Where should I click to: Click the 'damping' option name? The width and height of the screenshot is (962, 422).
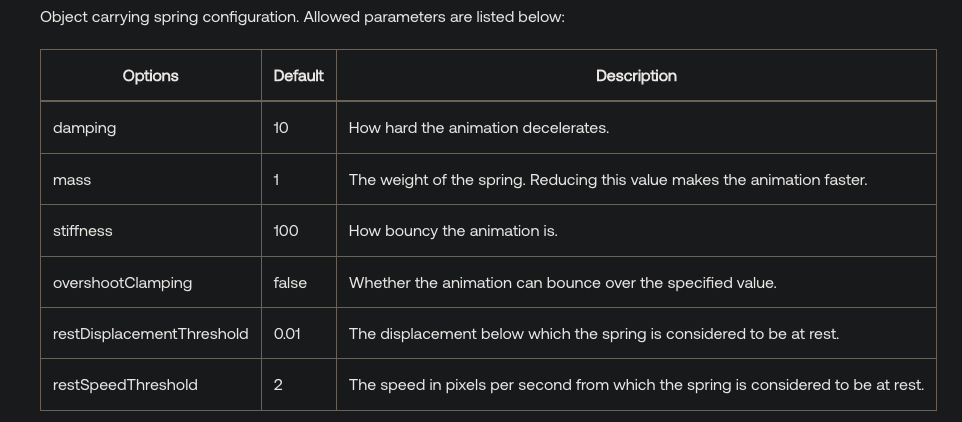tap(85, 128)
